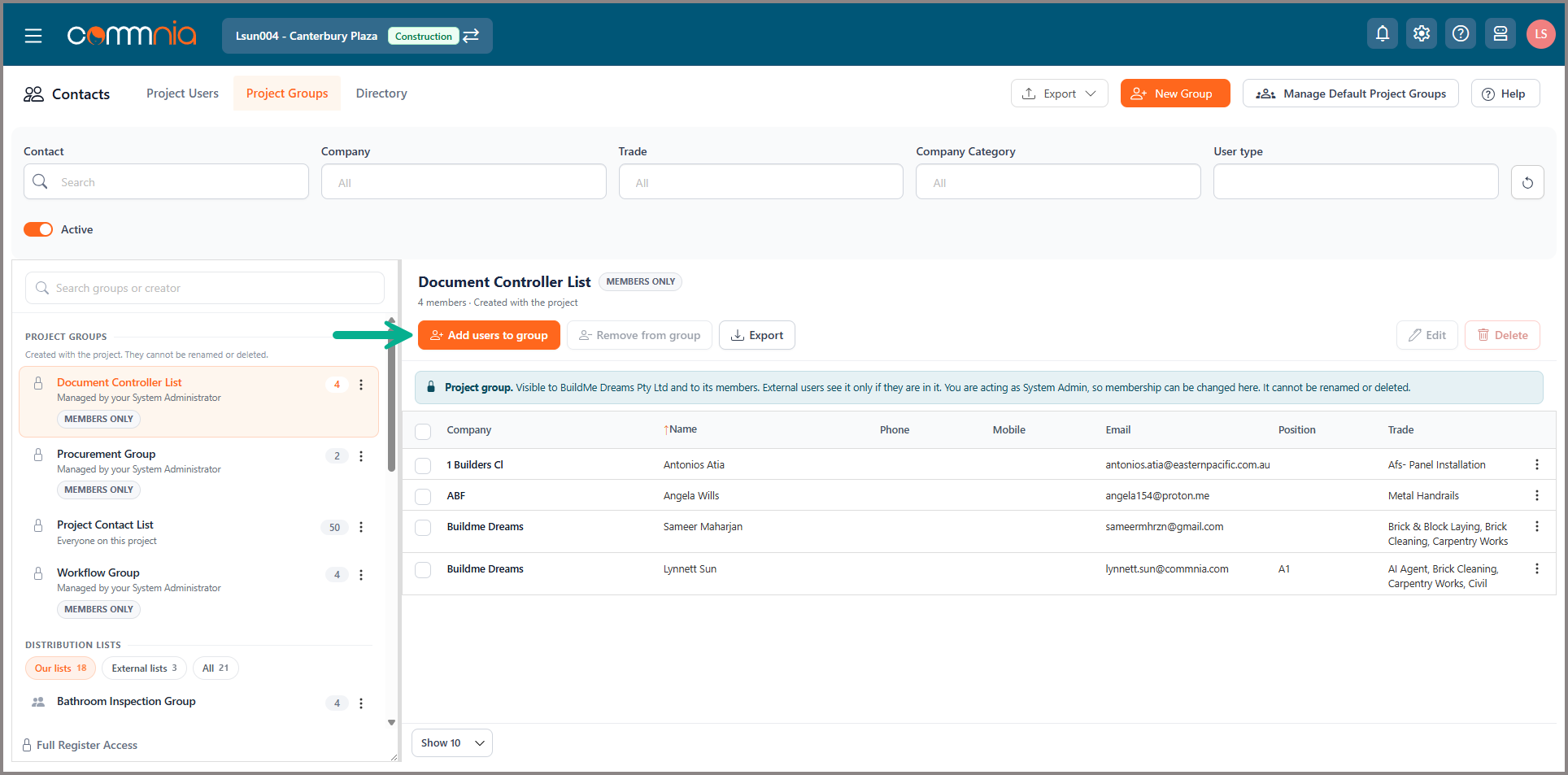Tick the checkbox for Sameer Maharjan row
Image resolution: width=1568 pixels, height=775 pixels.
[423, 527]
